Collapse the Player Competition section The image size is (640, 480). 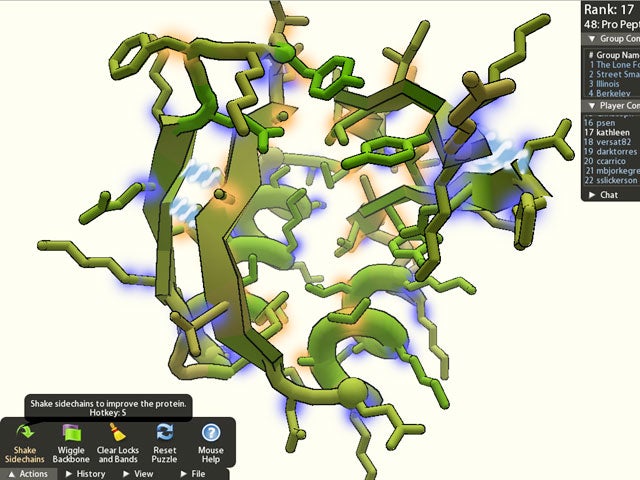(x=612, y=106)
